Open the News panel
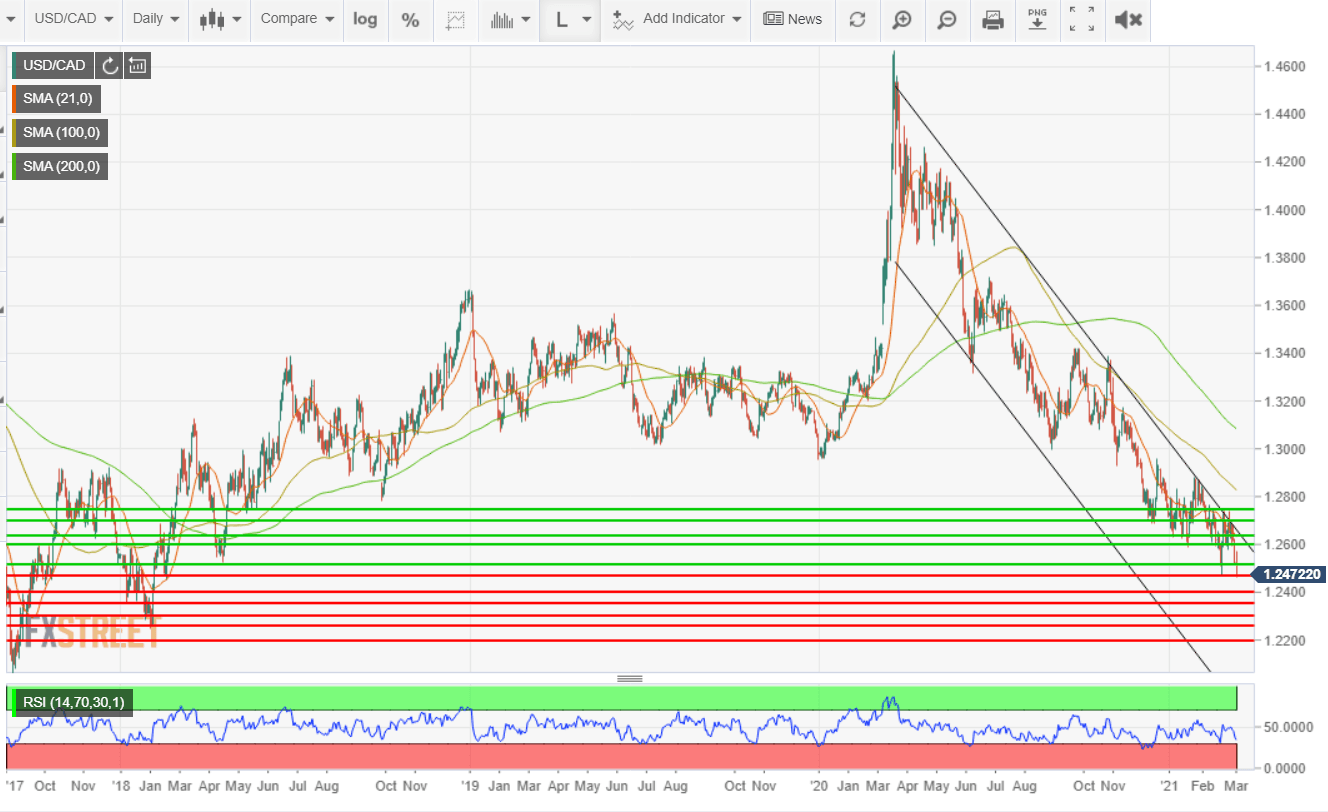1328x812 pixels. click(792, 19)
